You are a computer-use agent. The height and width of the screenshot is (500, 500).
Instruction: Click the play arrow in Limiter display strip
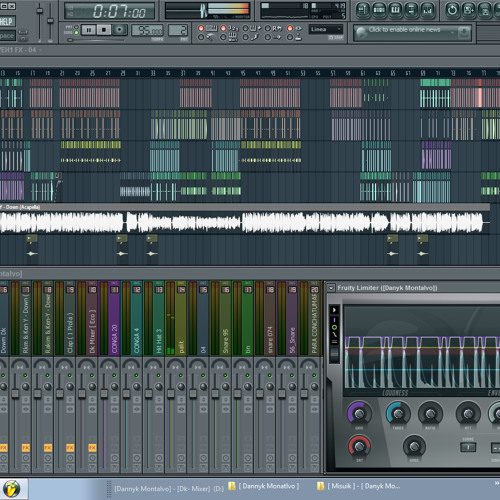334,310
